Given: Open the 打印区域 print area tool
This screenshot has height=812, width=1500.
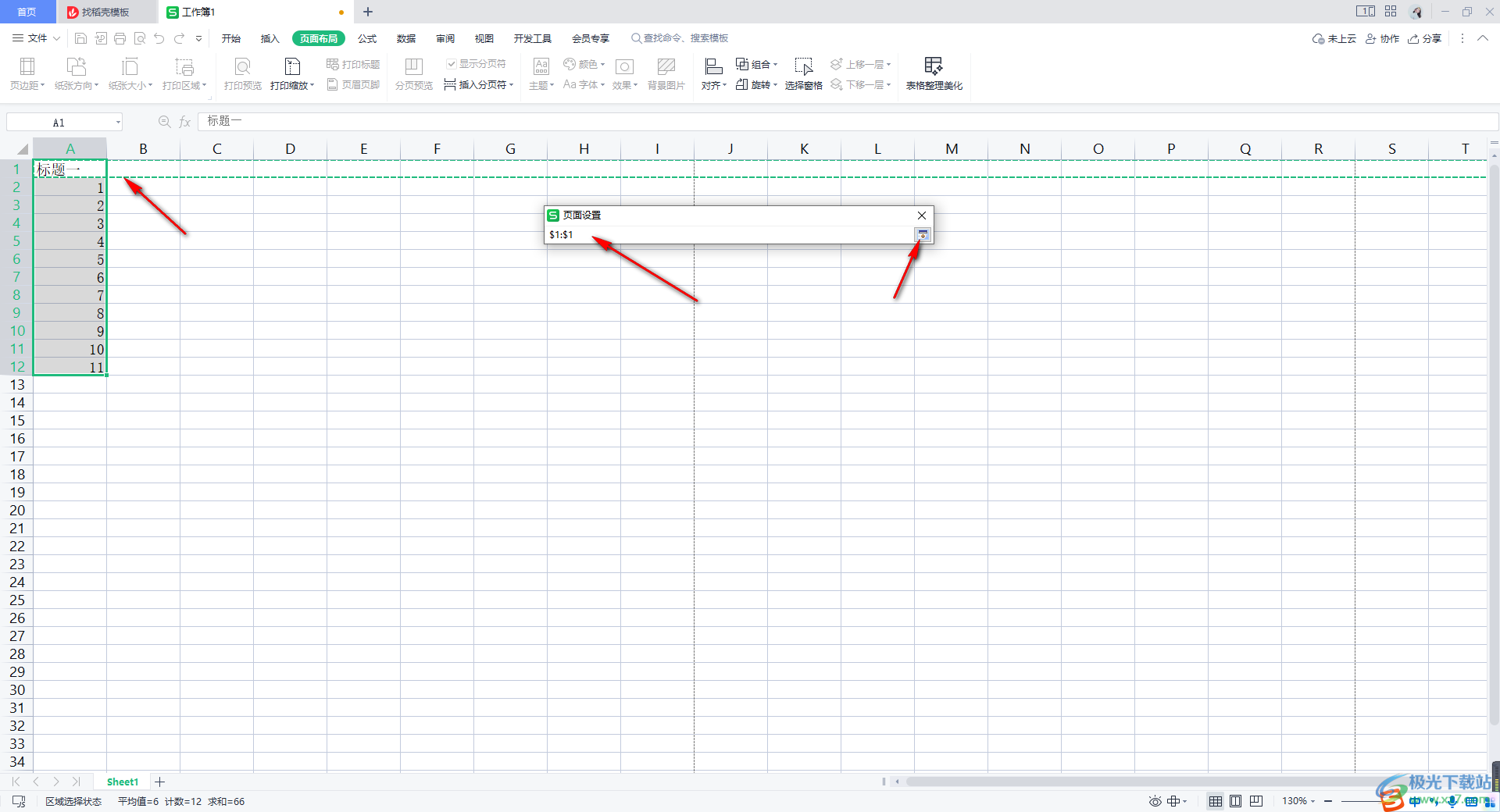Looking at the screenshot, I should [x=184, y=74].
